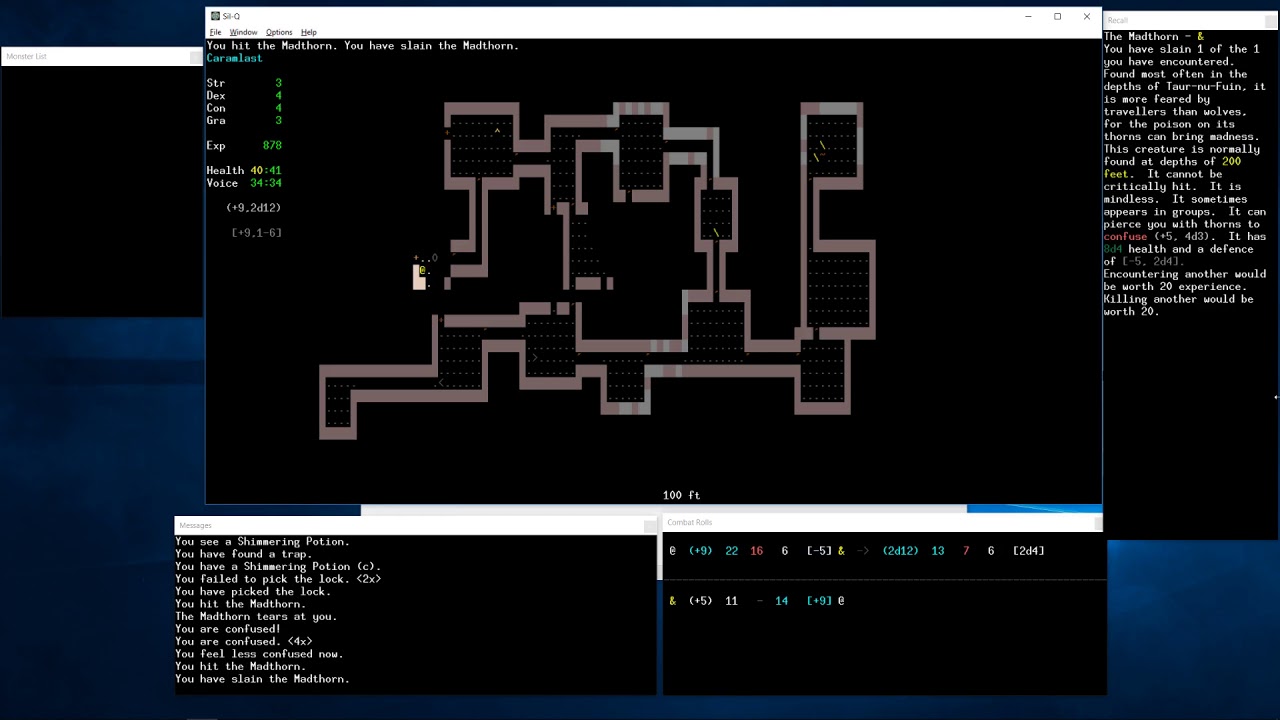Click 'You have found a trap.' message
The image size is (1280, 720).
tap(244, 554)
